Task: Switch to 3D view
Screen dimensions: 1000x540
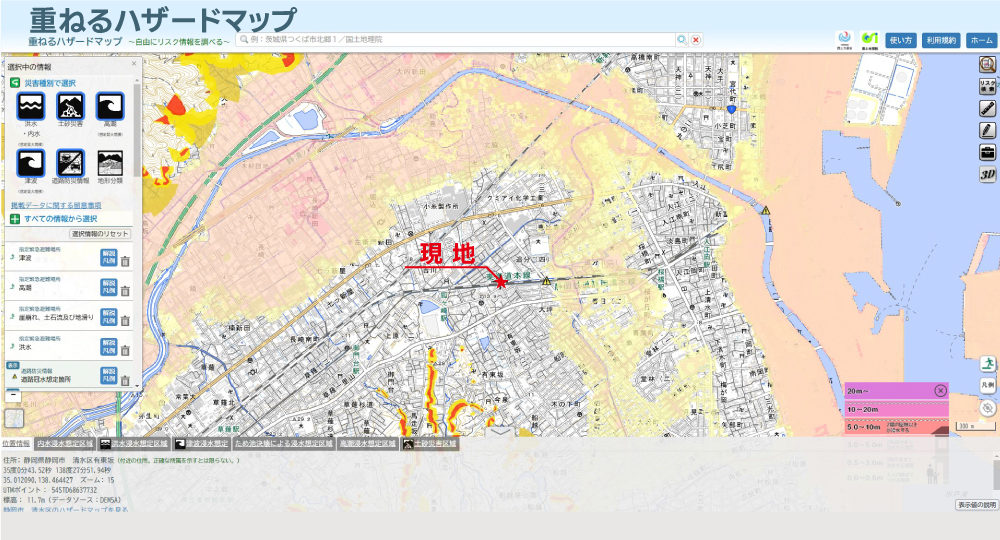Action: pos(987,175)
